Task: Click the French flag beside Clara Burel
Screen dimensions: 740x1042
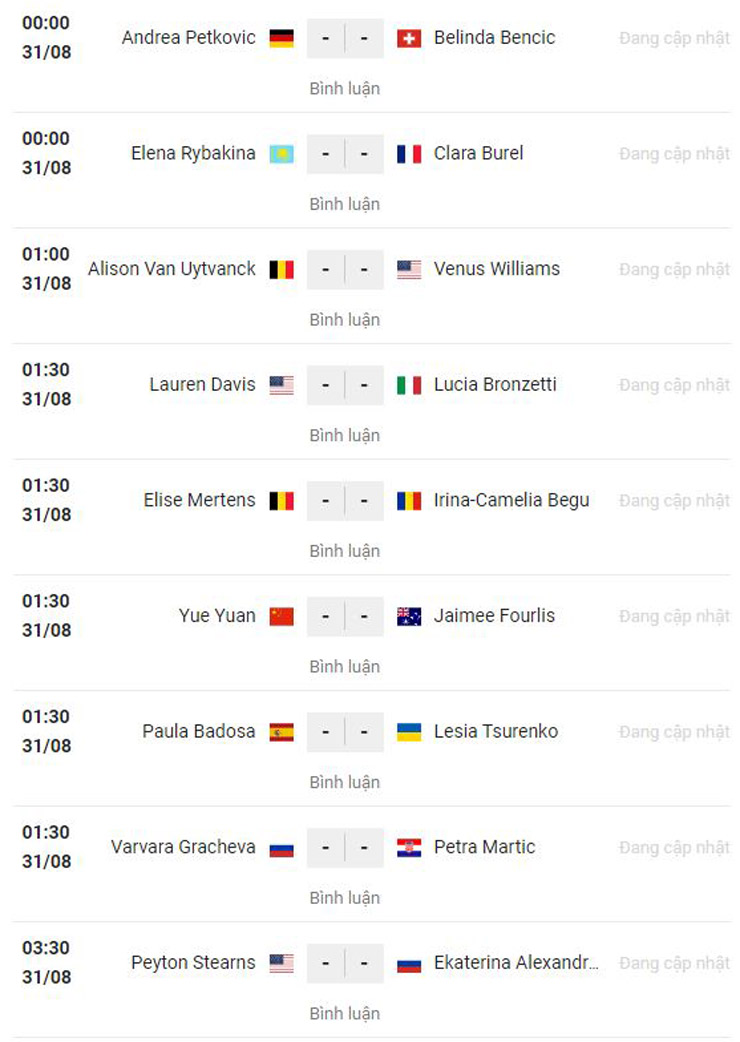Action: pos(409,154)
